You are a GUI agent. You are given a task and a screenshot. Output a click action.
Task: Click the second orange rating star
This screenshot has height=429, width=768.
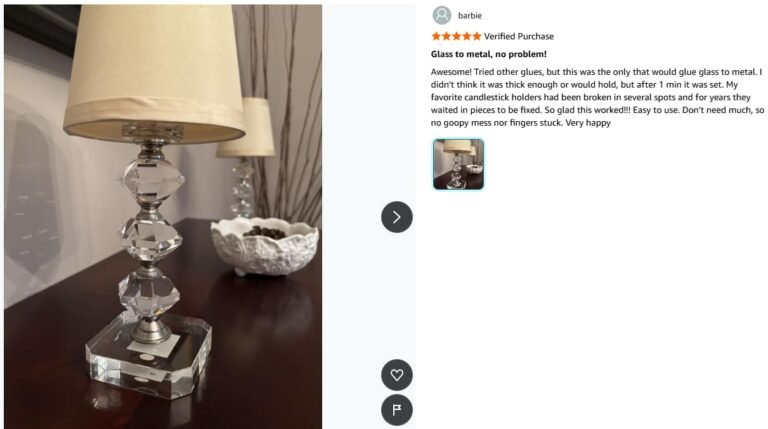[446, 36]
